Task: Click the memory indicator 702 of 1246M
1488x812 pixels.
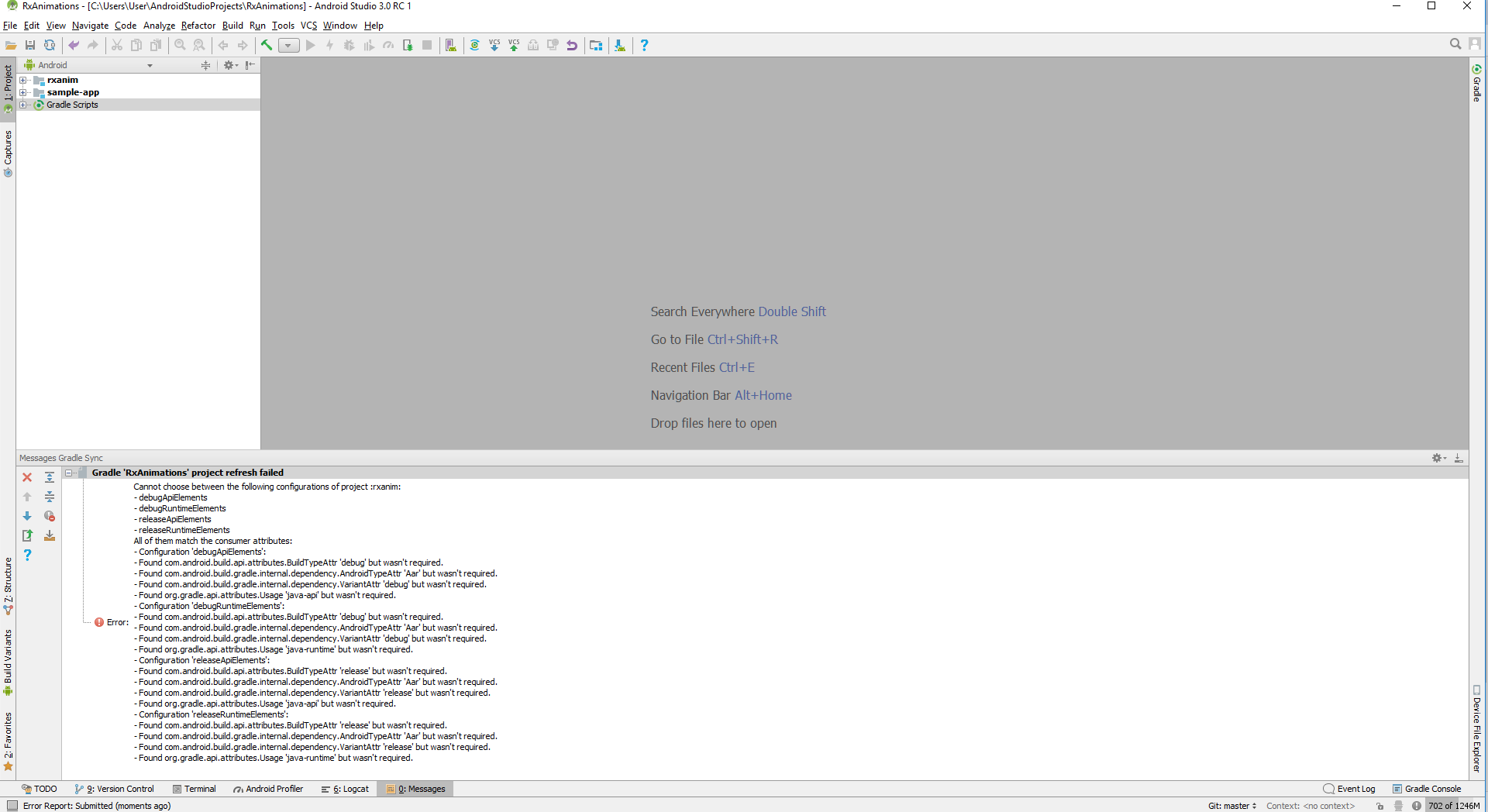Action: [1454, 806]
